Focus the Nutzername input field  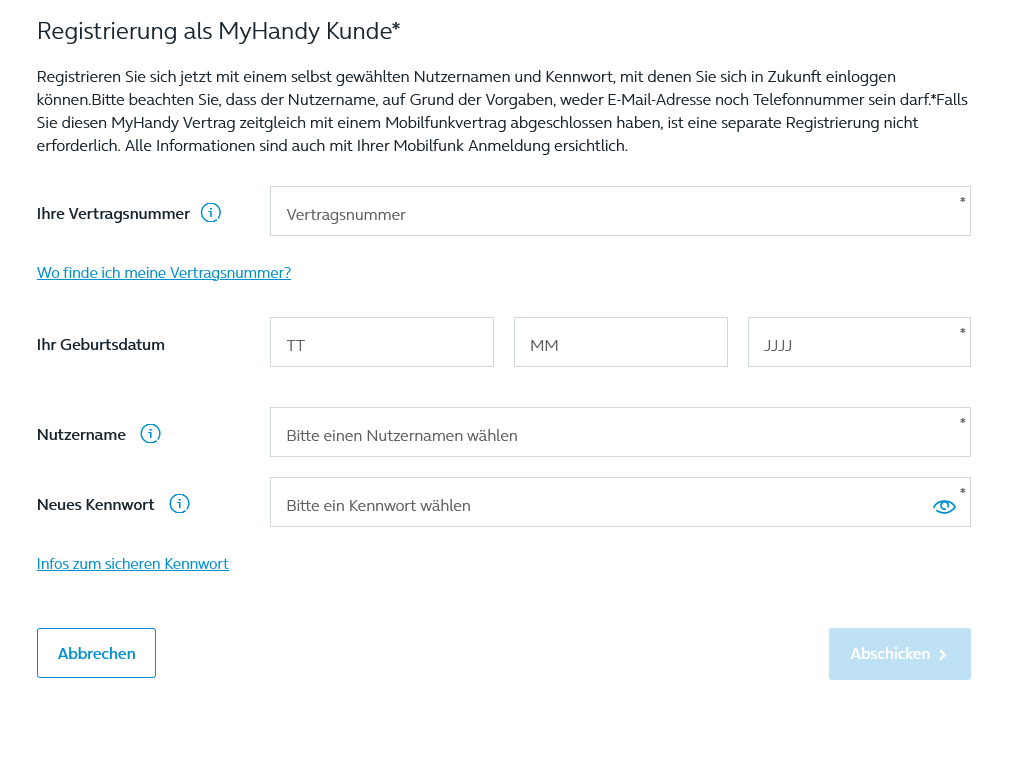point(620,432)
